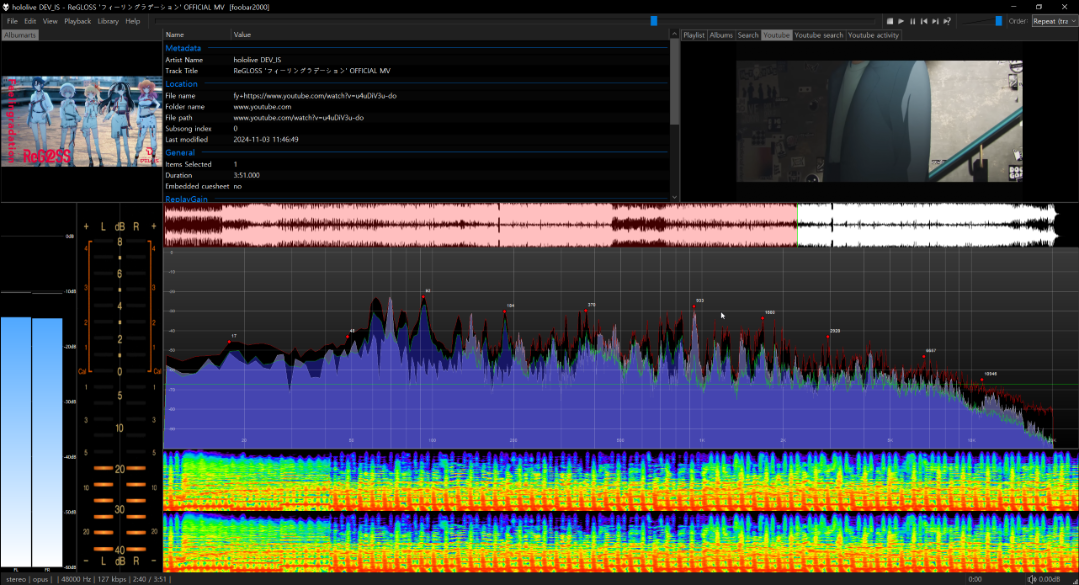Screen dimensions: 1079x585
Task: Click the File name YouTube URL value
Action: (x=314, y=96)
